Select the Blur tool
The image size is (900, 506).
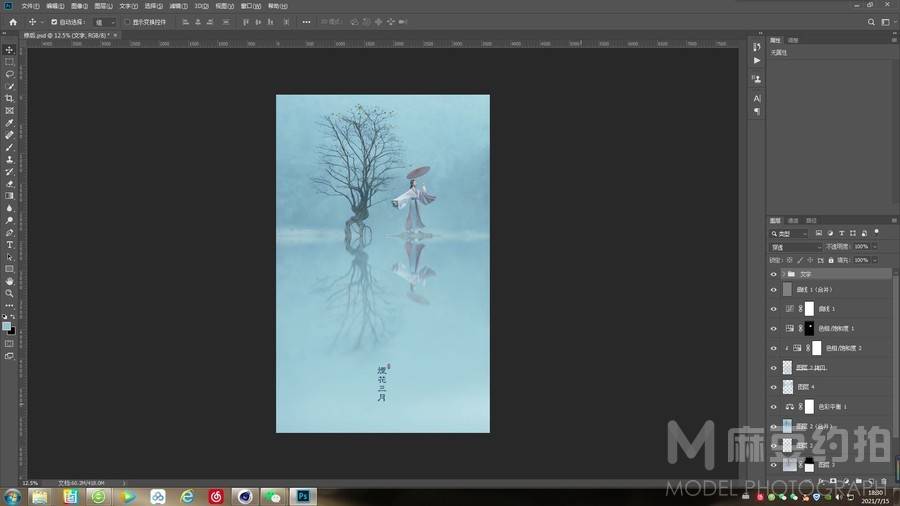(9, 208)
